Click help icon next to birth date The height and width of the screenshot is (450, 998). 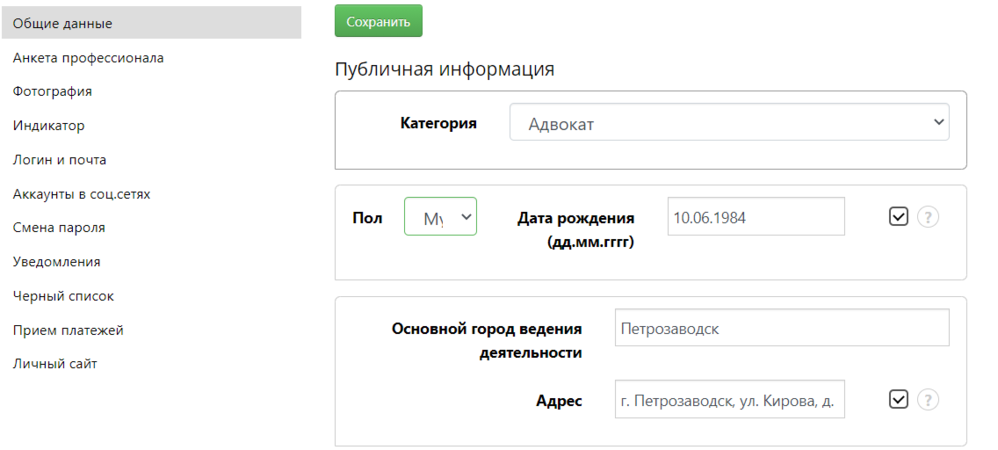pos(928,217)
